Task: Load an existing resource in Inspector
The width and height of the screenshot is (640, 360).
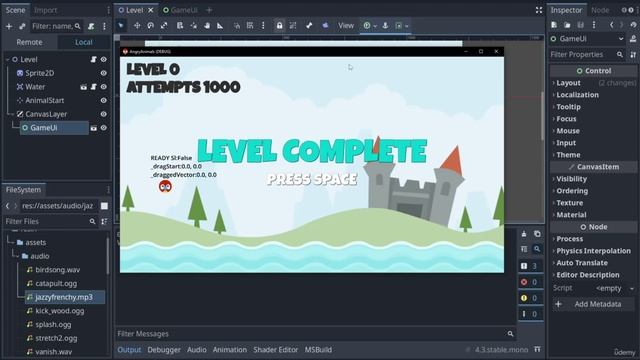Action: [567, 25]
